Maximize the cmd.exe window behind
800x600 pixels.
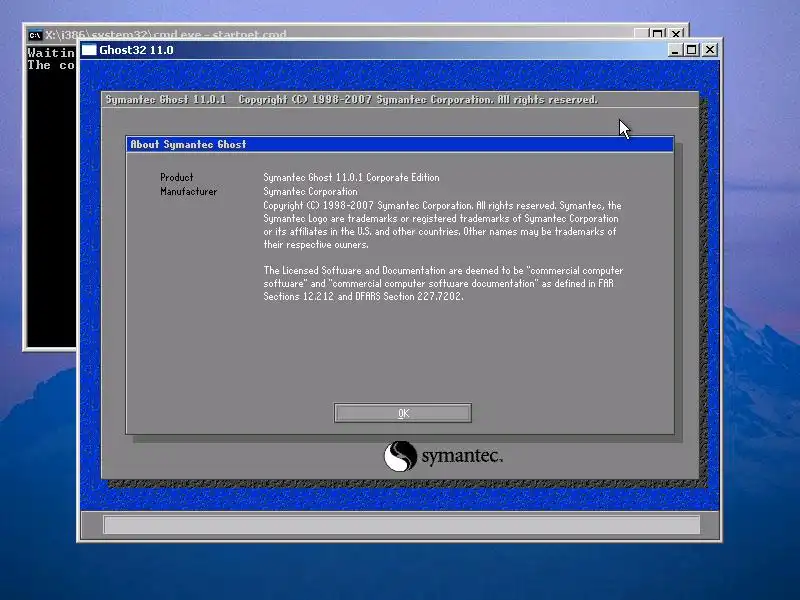point(658,34)
